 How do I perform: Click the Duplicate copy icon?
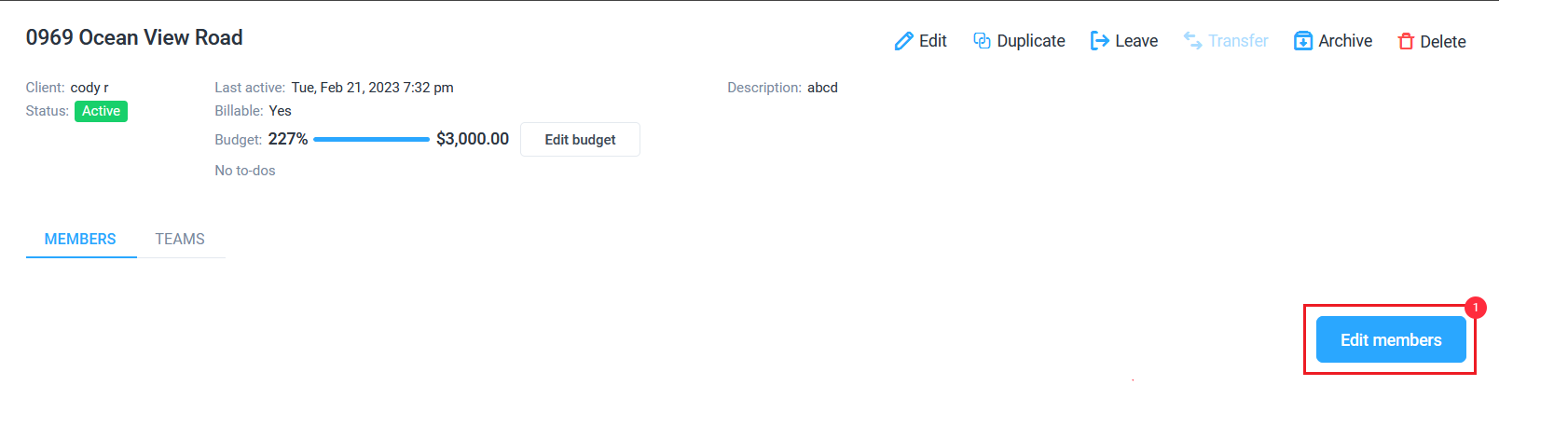982,40
